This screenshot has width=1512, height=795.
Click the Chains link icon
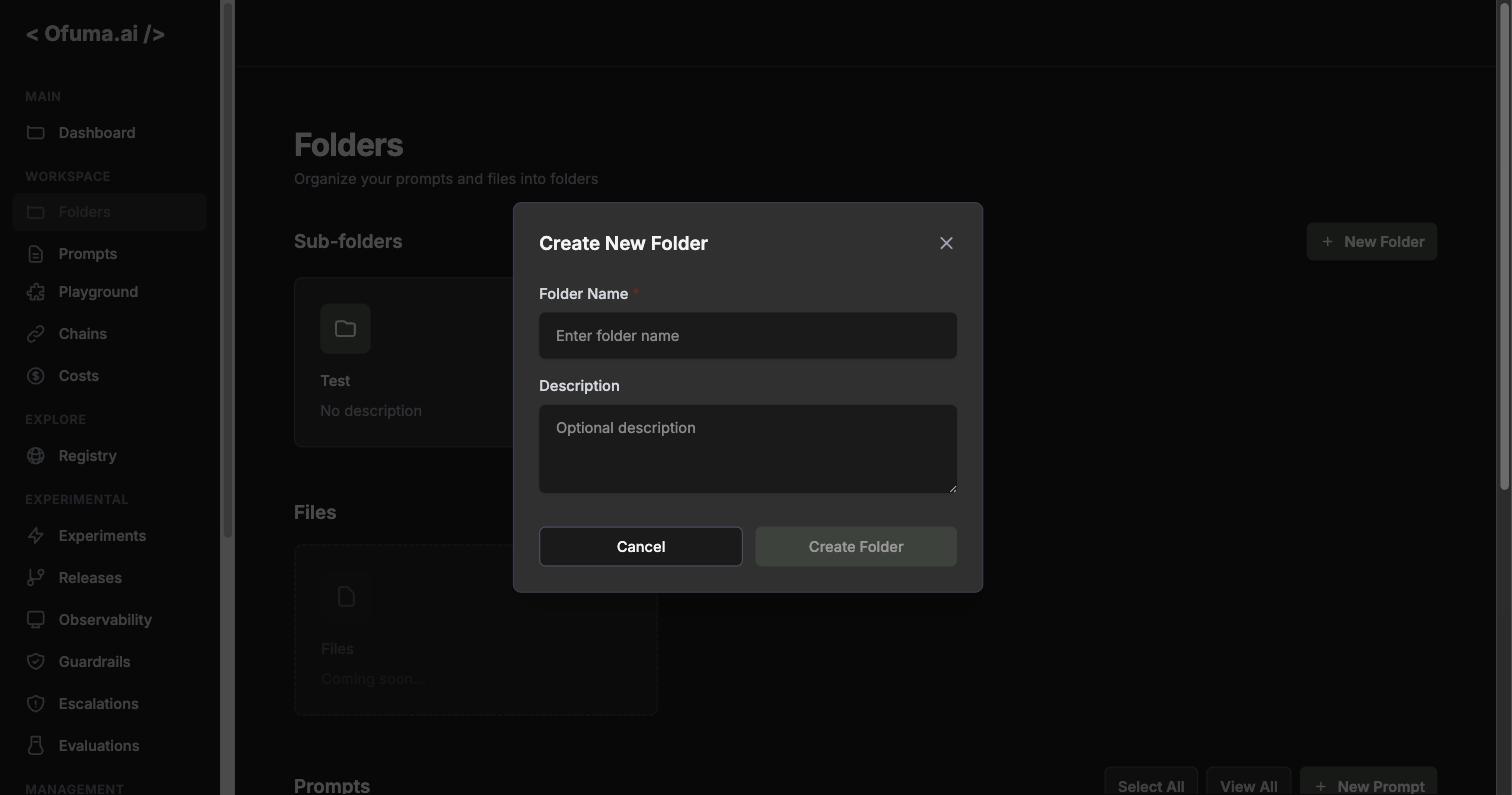point(36,334)
